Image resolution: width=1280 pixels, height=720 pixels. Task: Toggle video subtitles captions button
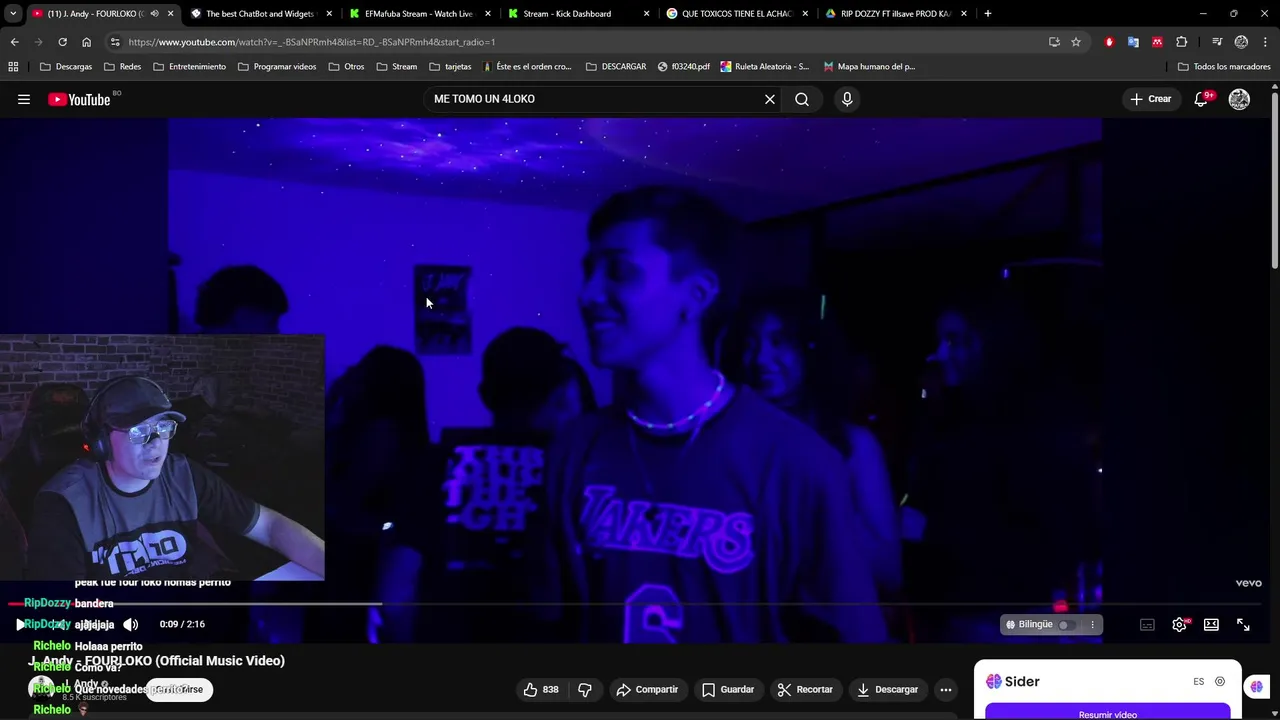[x=1147, y=624]
